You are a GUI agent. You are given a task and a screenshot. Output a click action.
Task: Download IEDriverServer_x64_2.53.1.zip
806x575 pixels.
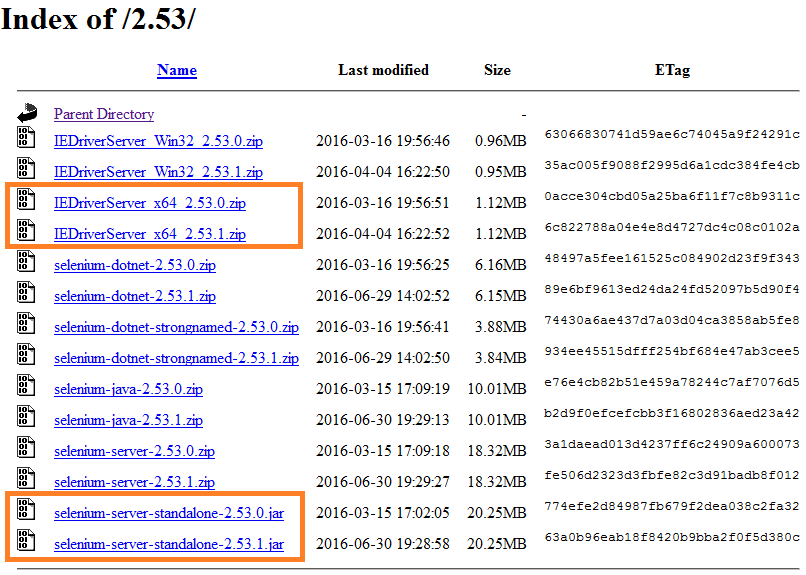(150, 234)
